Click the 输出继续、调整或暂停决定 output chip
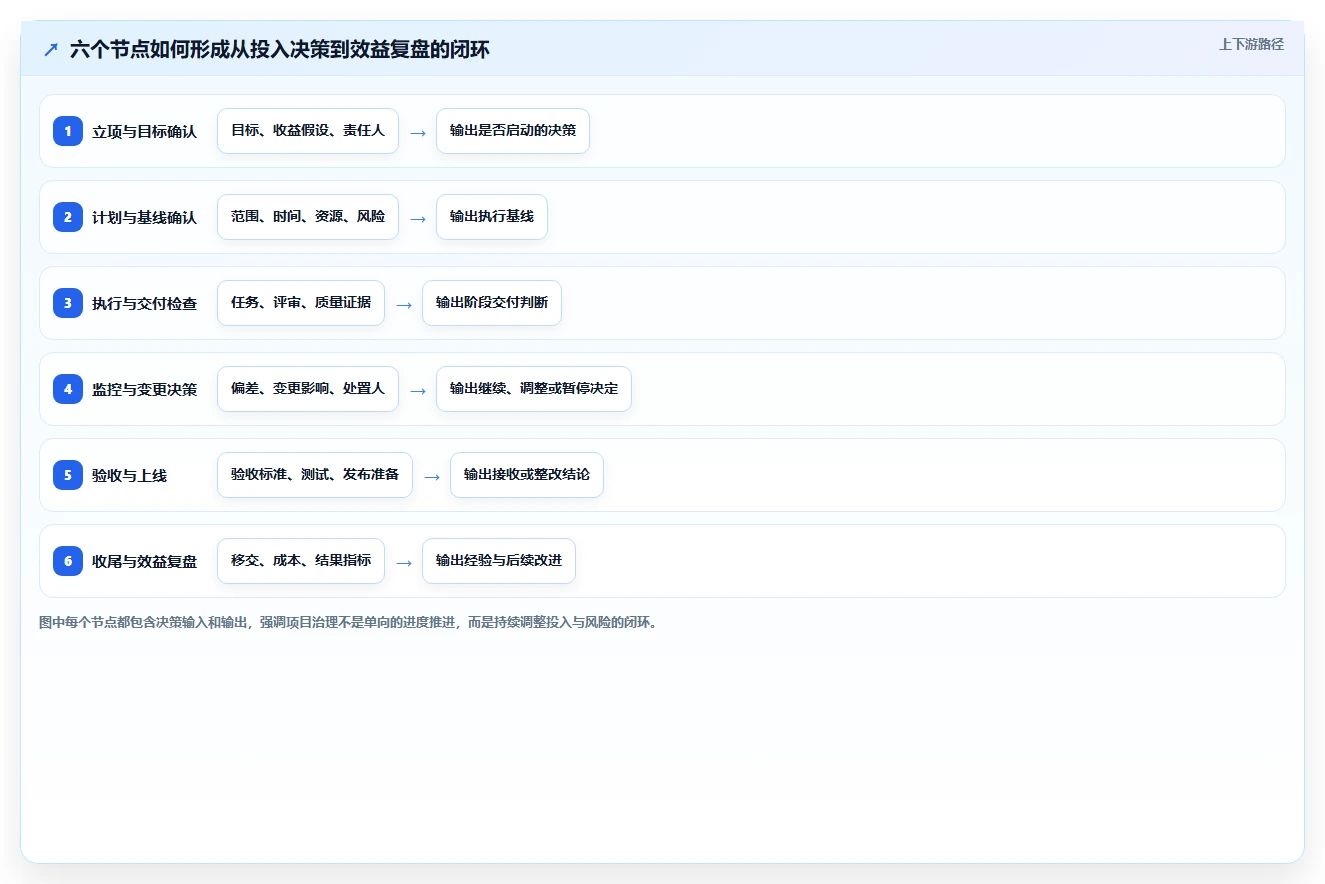This screenshot has width=1325, height=884. [x=534, y=389]
